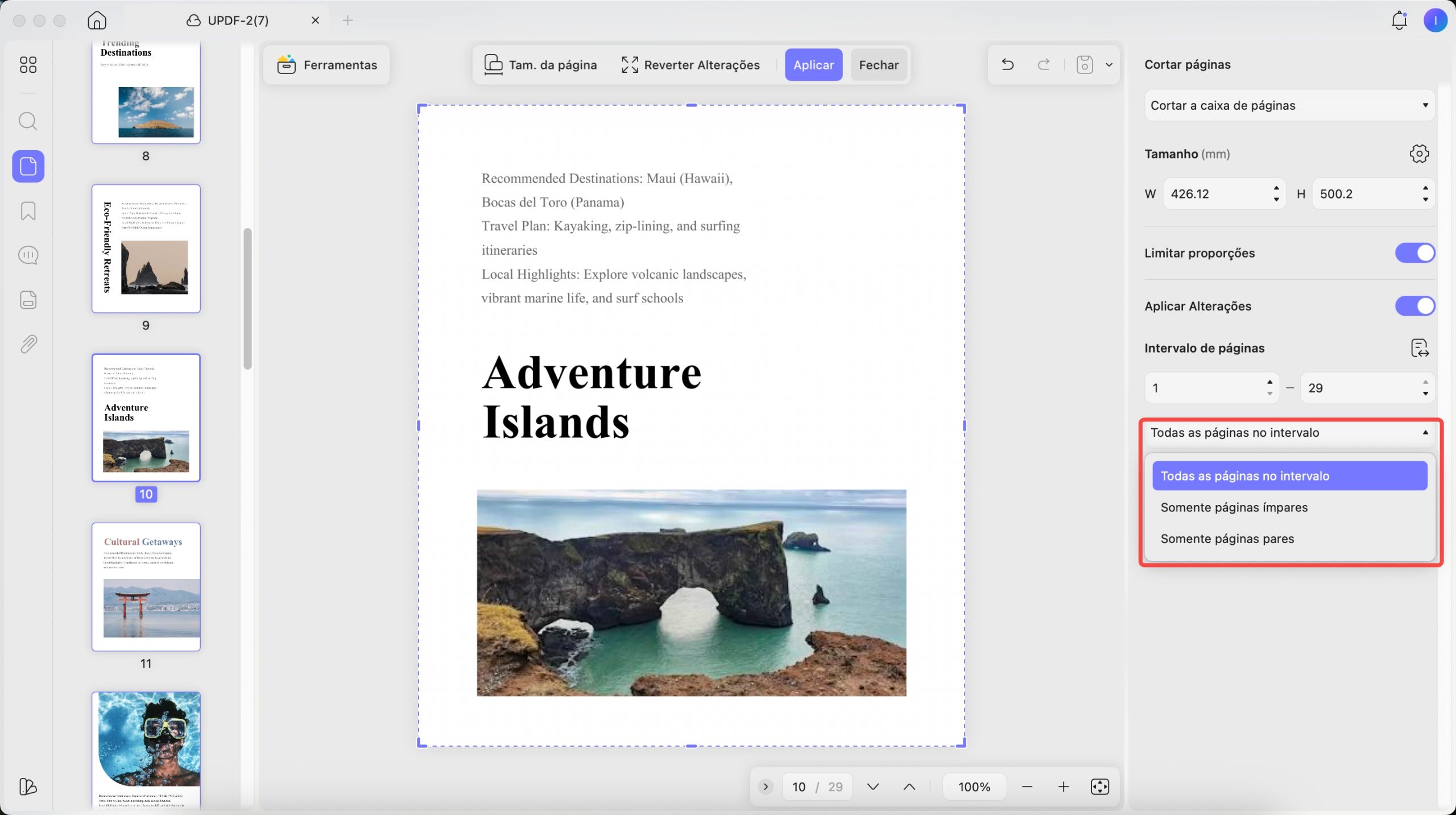Toggle Limitar proporções switch
The height and width of the screenshot is (815, 1456).
coord(1414,253)
